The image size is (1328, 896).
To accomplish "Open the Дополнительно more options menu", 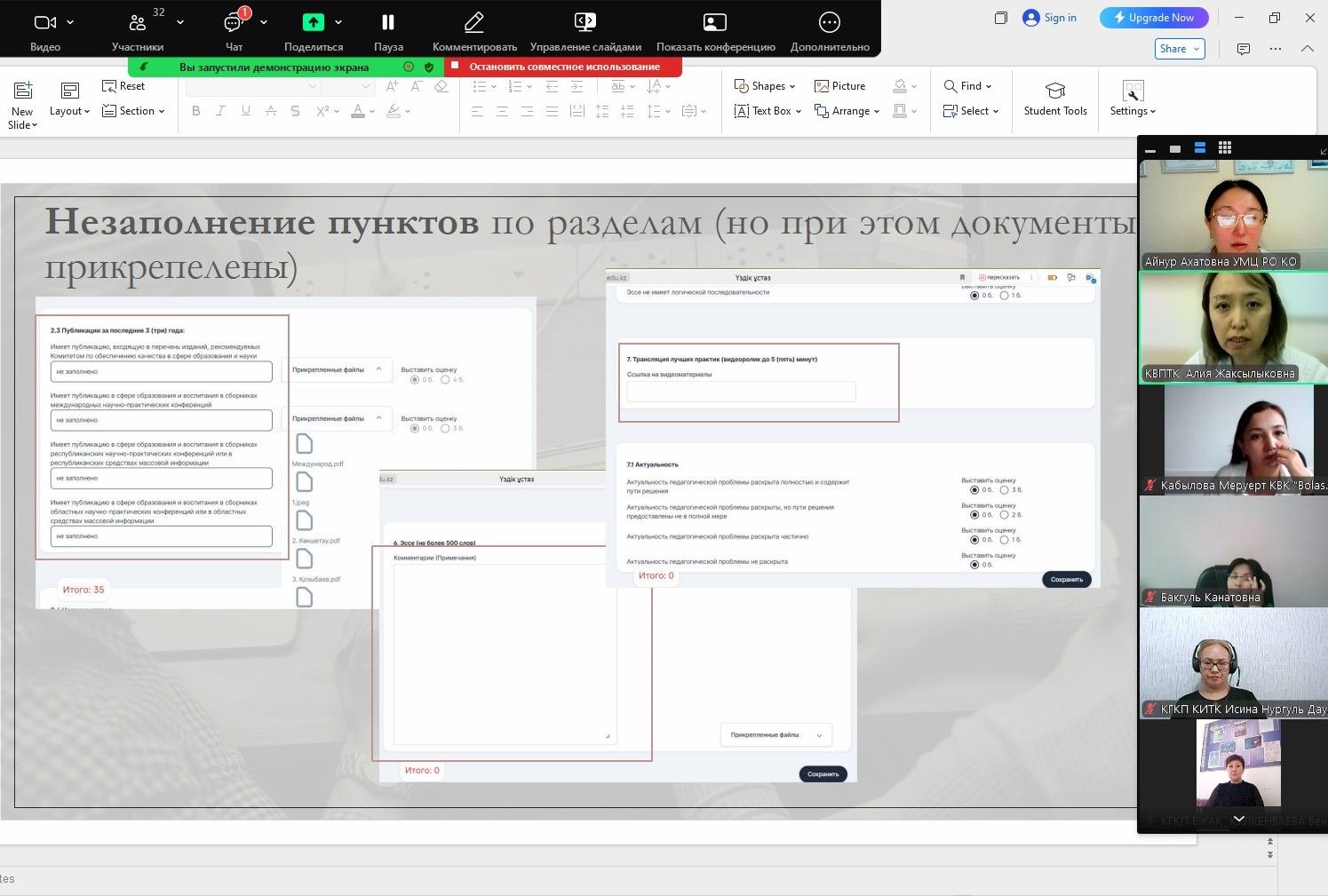I will 829,31.
